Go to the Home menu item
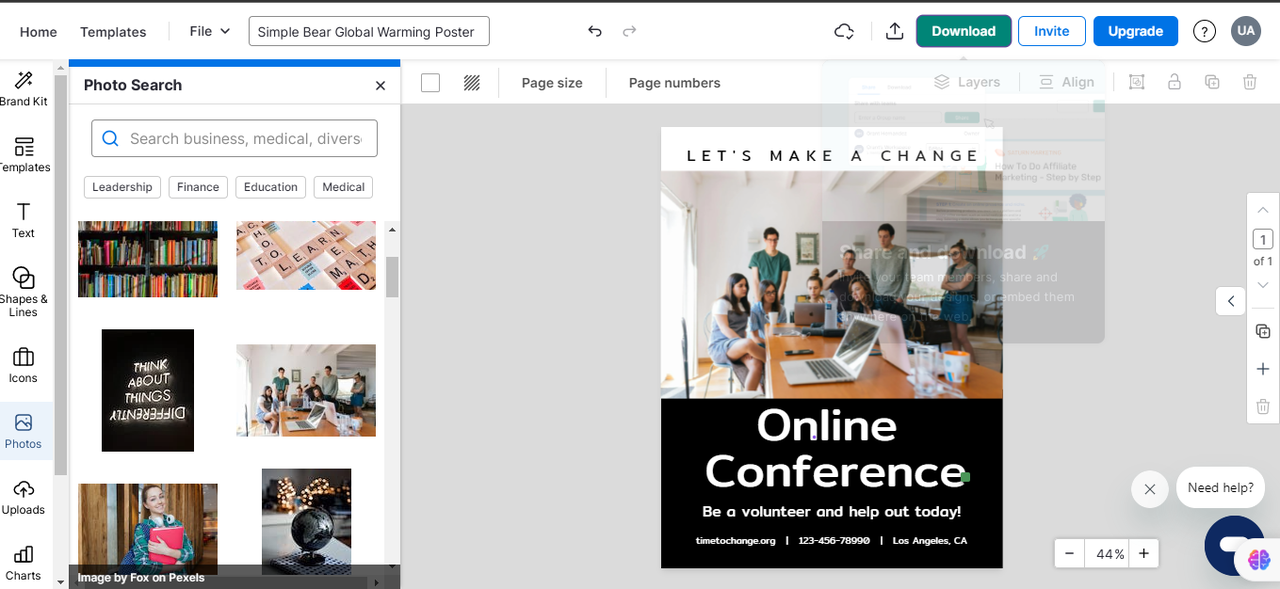Viewport: 1280px width, 589px height. [38, 32]
